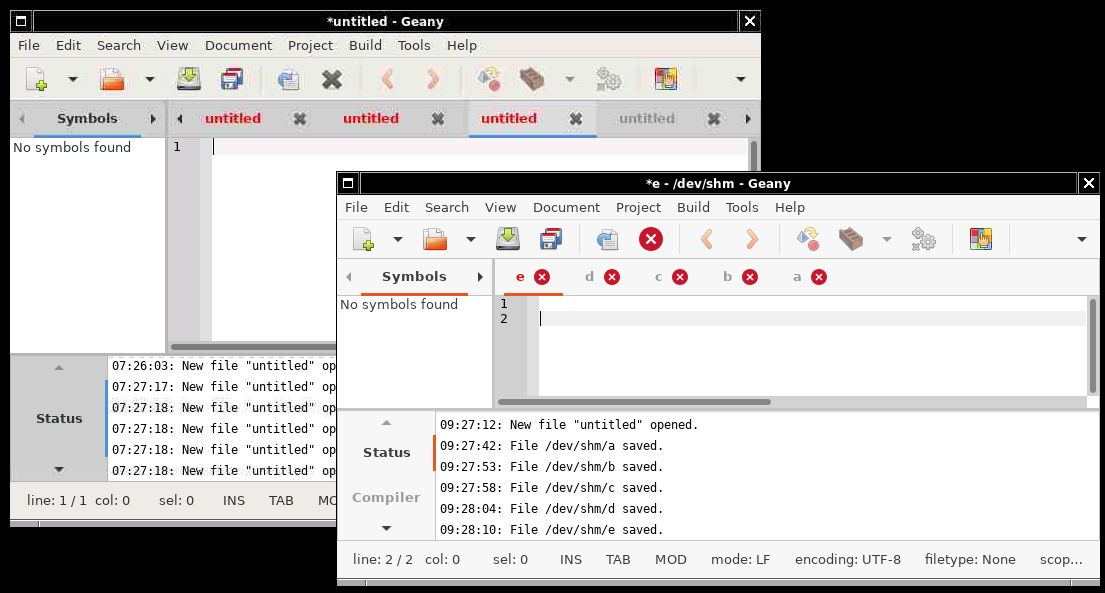Click Compile icon in back untitled window
Image resolution: width=1105 pixels, height=593 pixels.
pyautogui.click(x=488, y=79)
